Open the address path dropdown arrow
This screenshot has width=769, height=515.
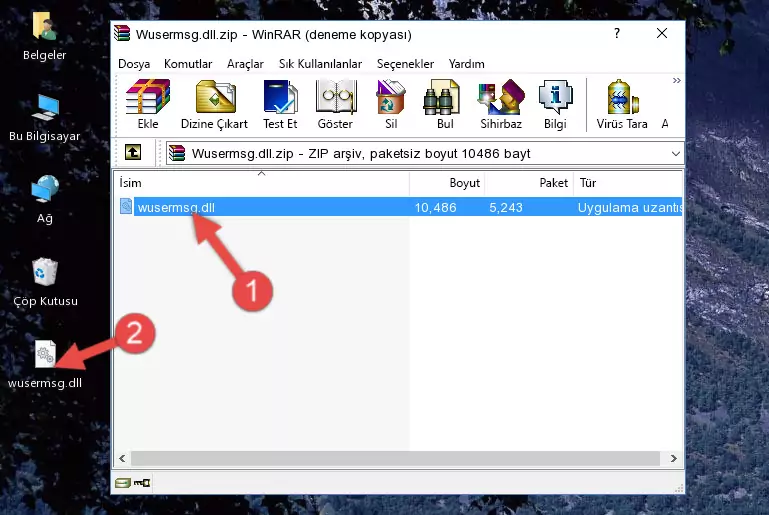[675, 154]
